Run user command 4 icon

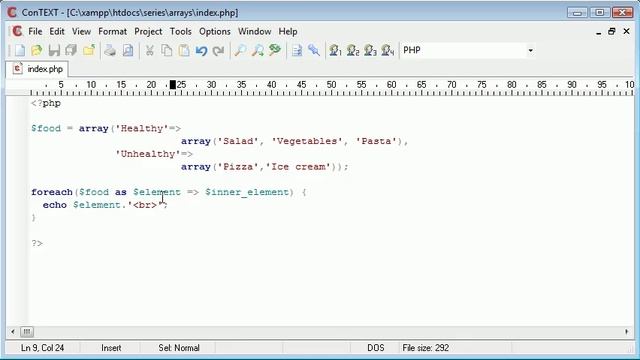point(387,51)
